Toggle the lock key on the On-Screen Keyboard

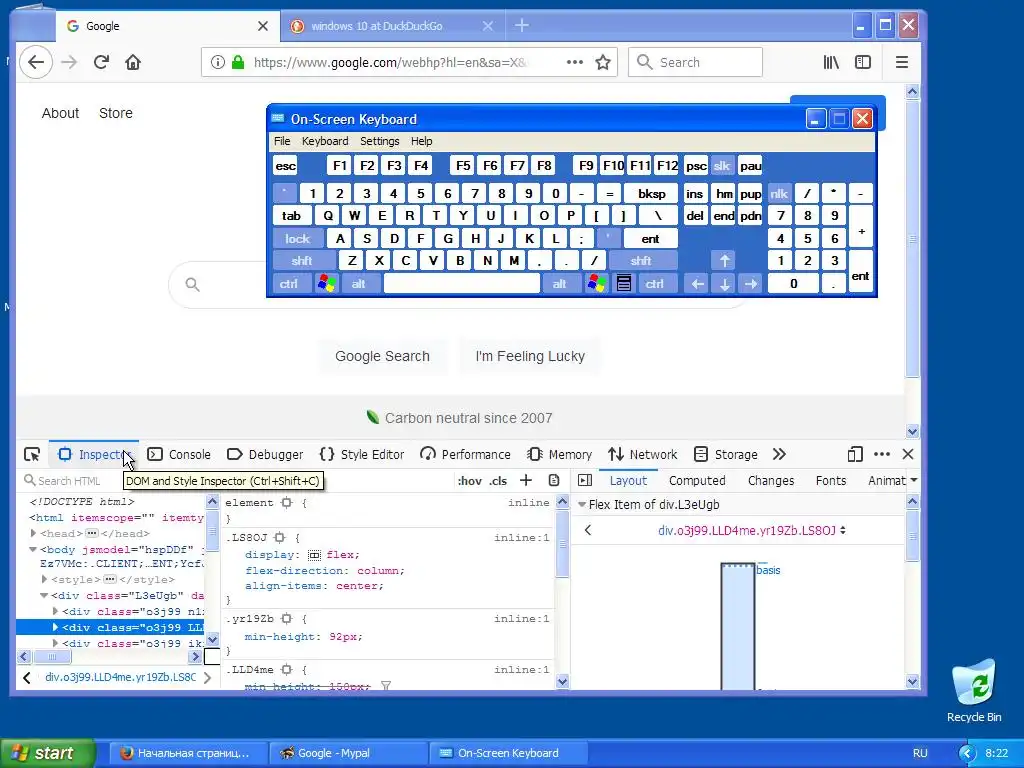coord(297,238)
